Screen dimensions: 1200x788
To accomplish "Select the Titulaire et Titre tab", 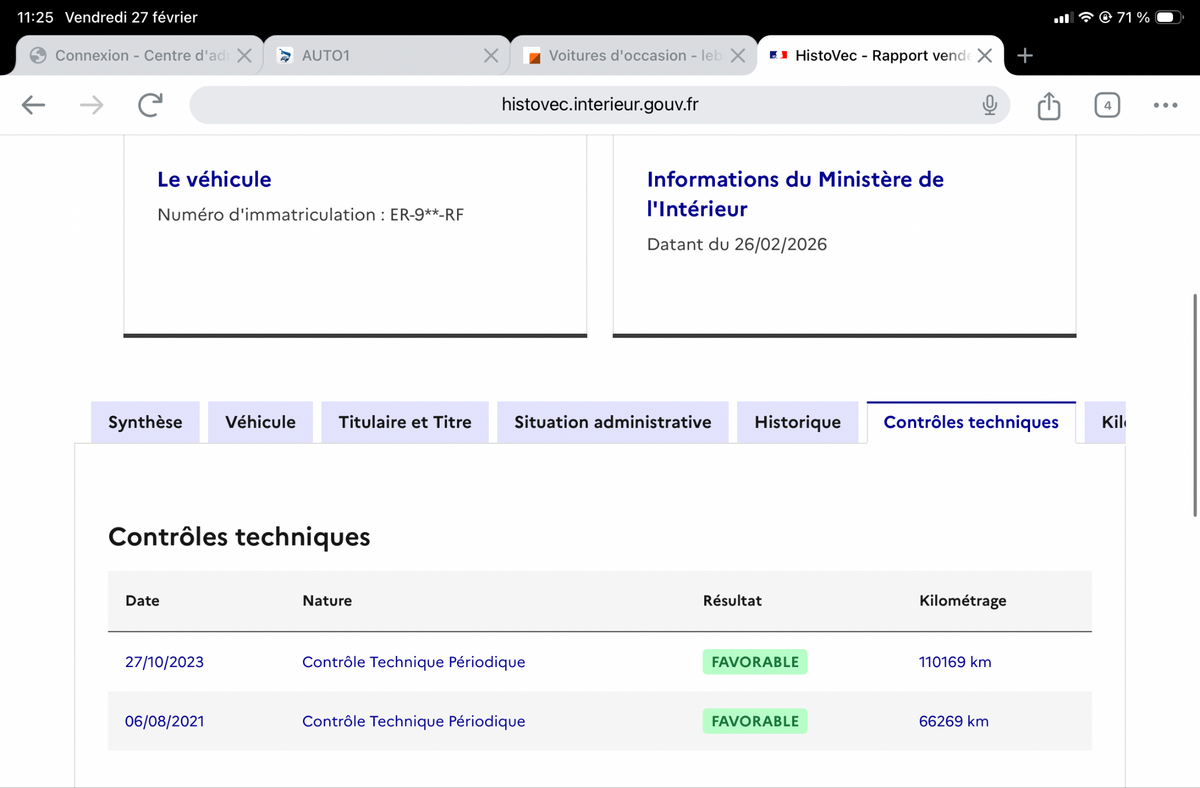I will click(x=405, y=422).
